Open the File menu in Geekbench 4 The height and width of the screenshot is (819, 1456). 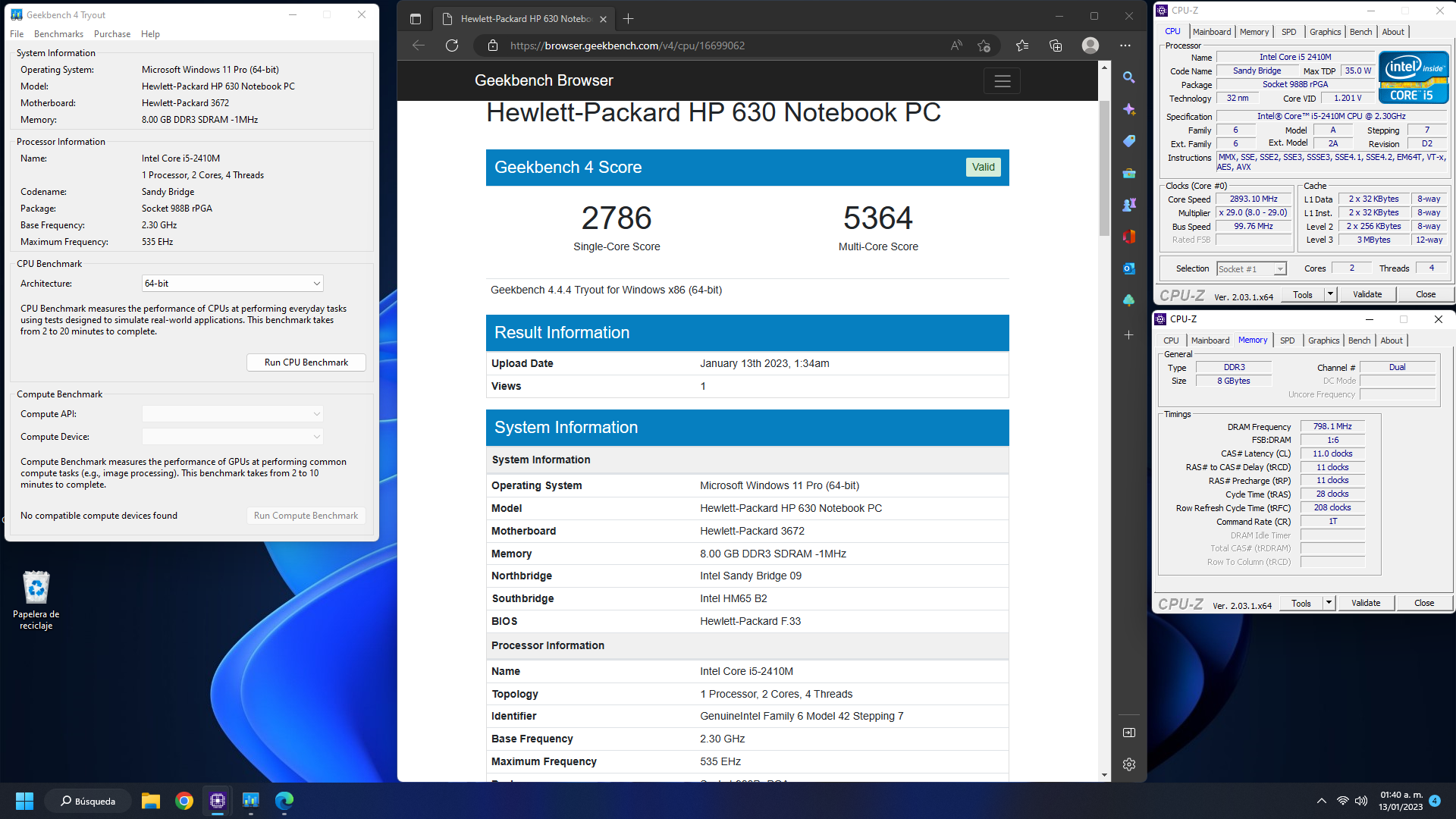pyautogui.click(x=17, y=34)
